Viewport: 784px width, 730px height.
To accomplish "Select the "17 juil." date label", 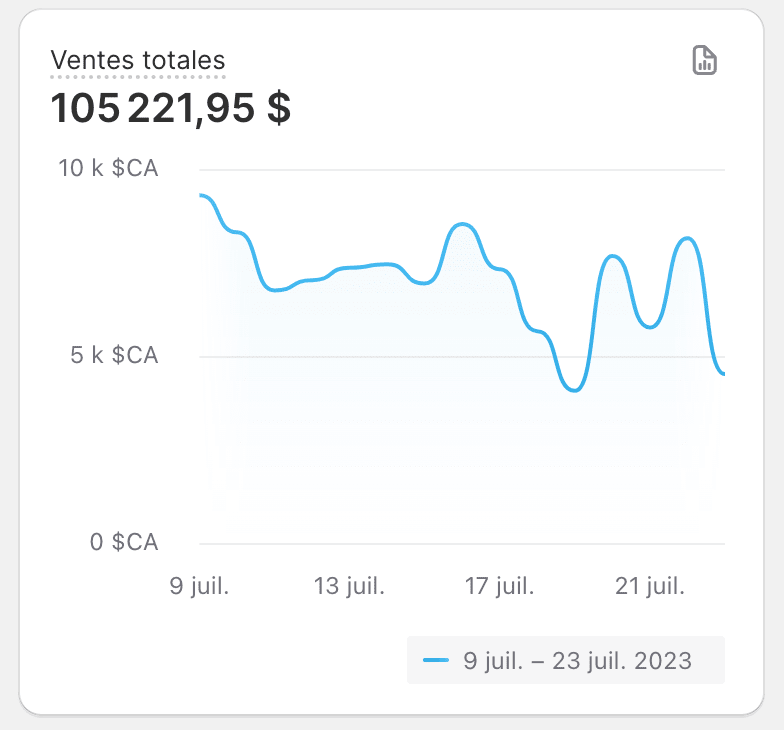I will 499,586.
